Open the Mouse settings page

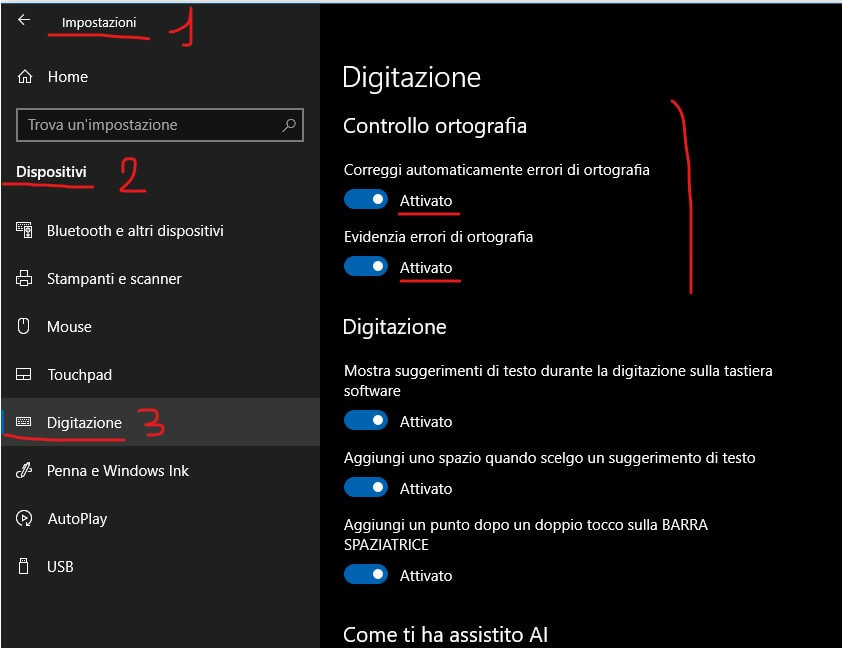tap(69, 327)
